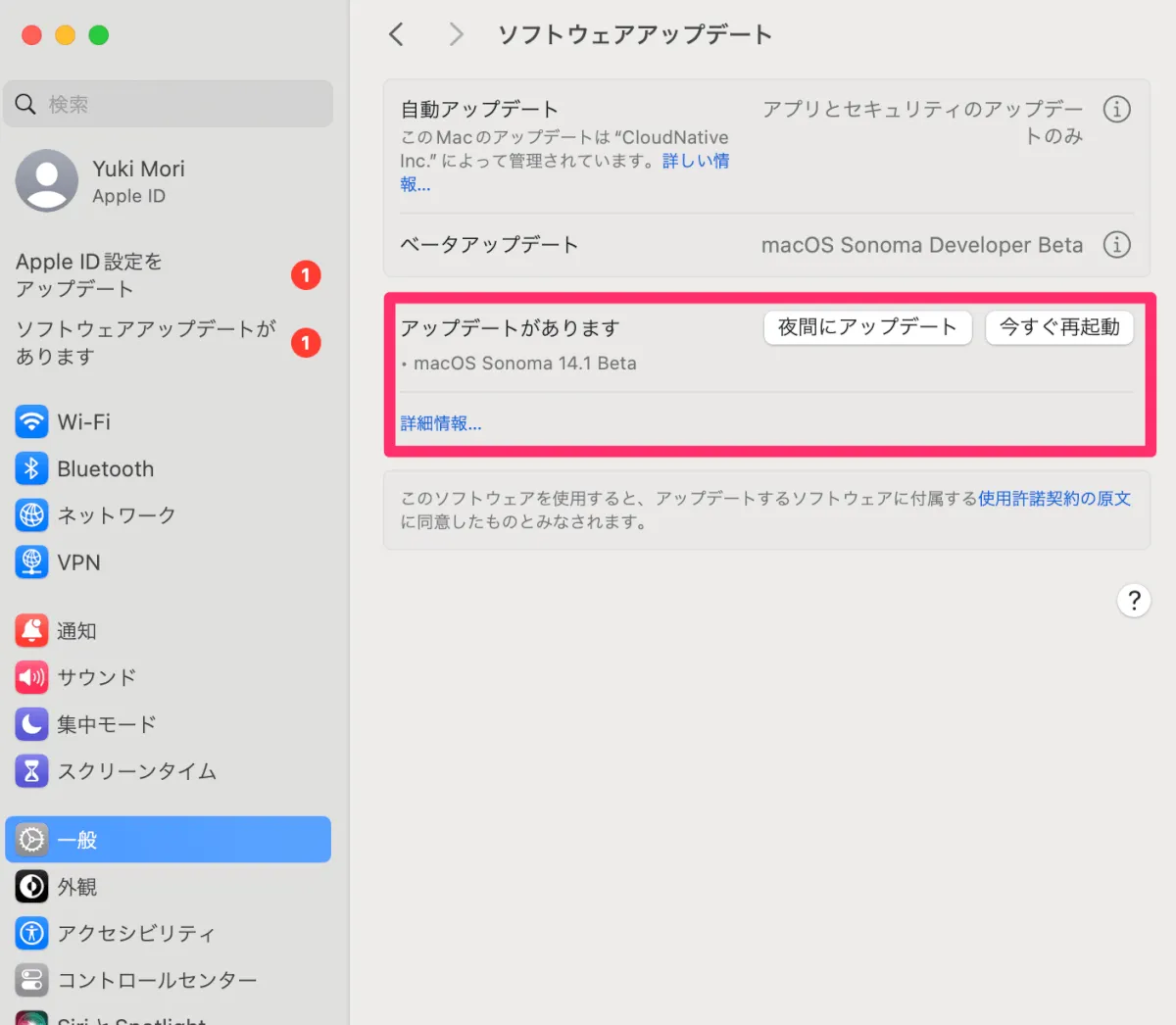Open 使用許諾契約の原文 link
The width and height of the screenshot is (1176, 1025).
(x=1054, y=499)
